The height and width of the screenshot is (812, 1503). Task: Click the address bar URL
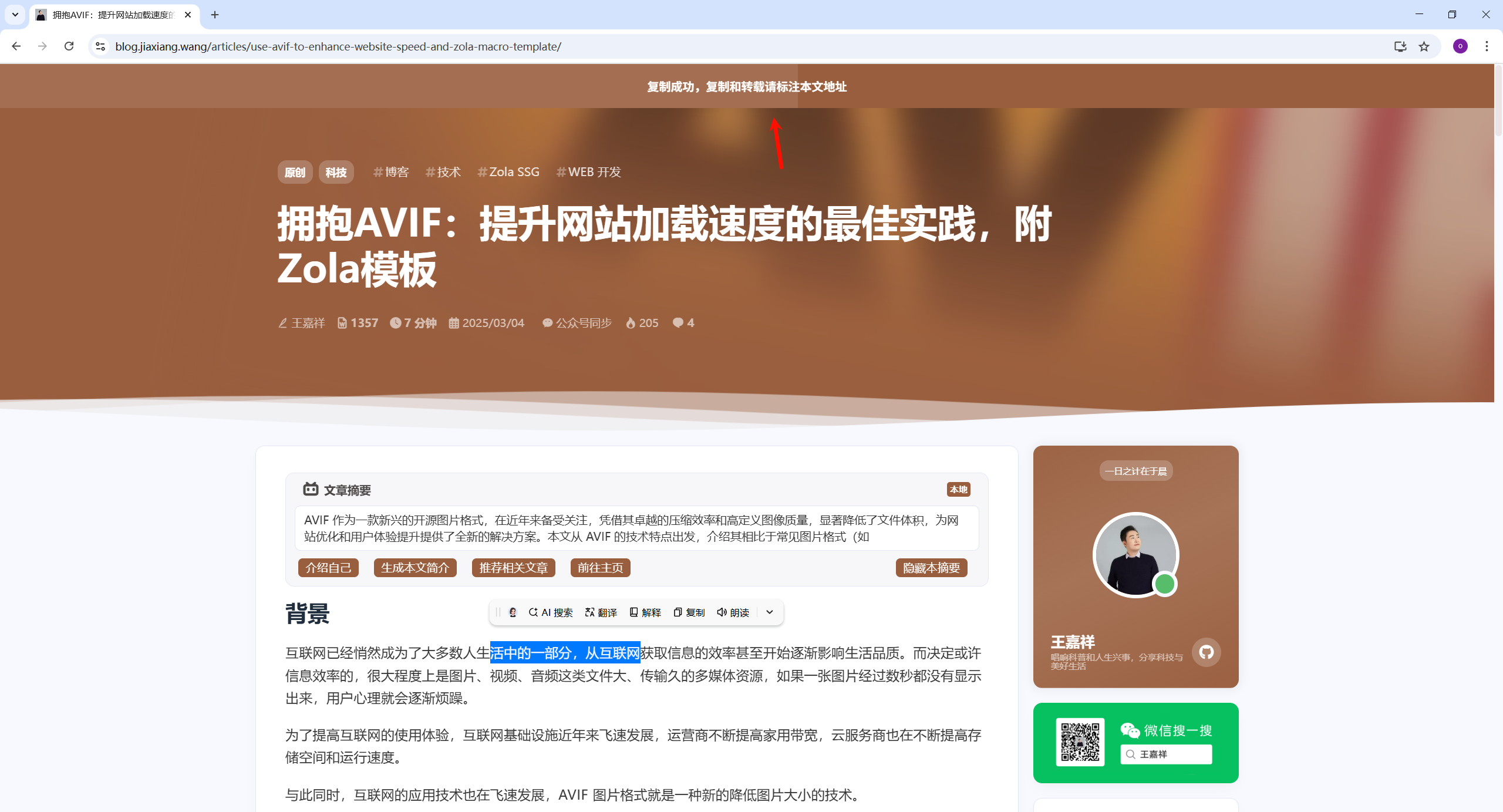[338, 46]
